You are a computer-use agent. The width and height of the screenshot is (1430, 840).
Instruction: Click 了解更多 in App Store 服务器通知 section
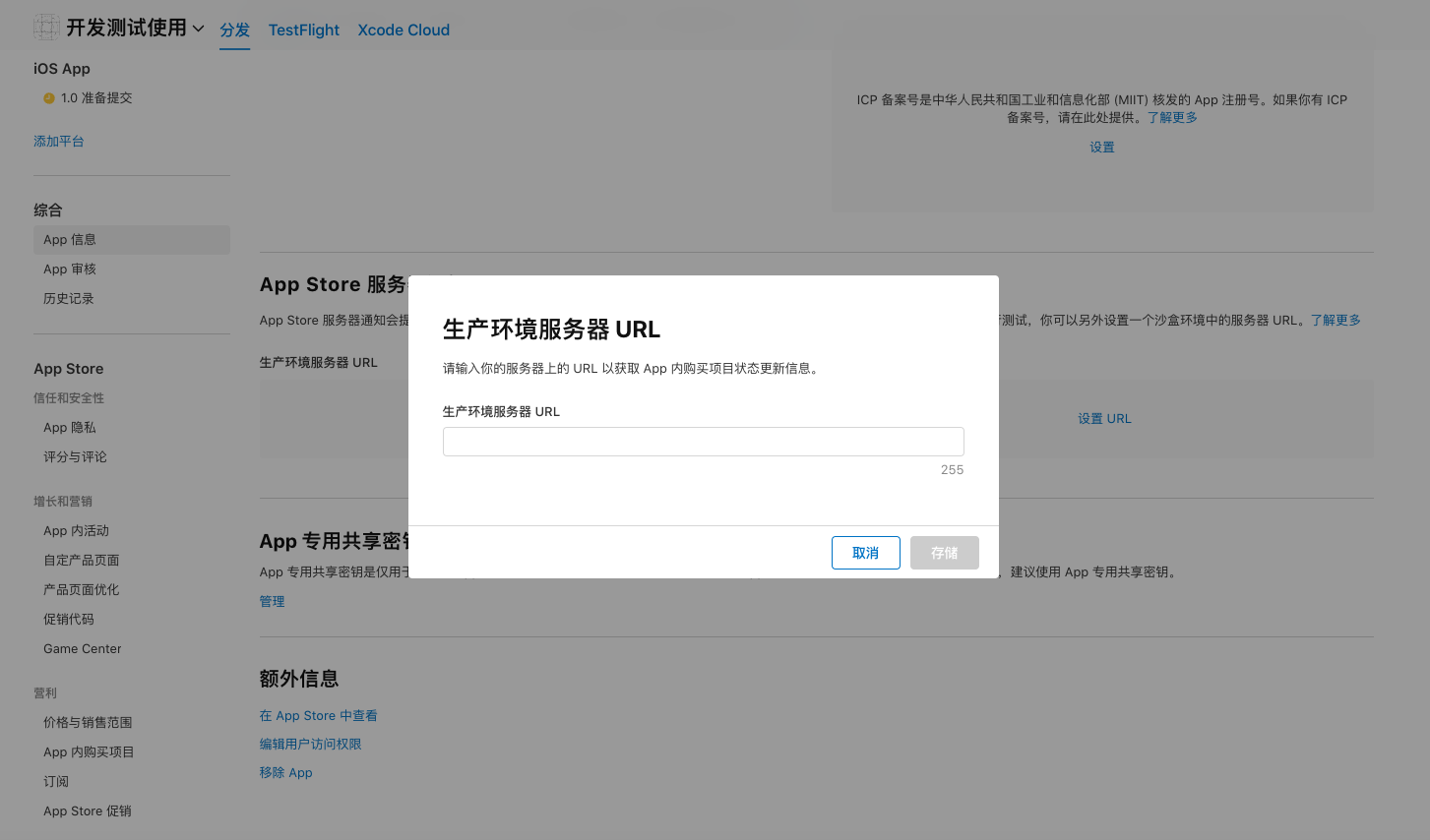(x=1336, y=321)
